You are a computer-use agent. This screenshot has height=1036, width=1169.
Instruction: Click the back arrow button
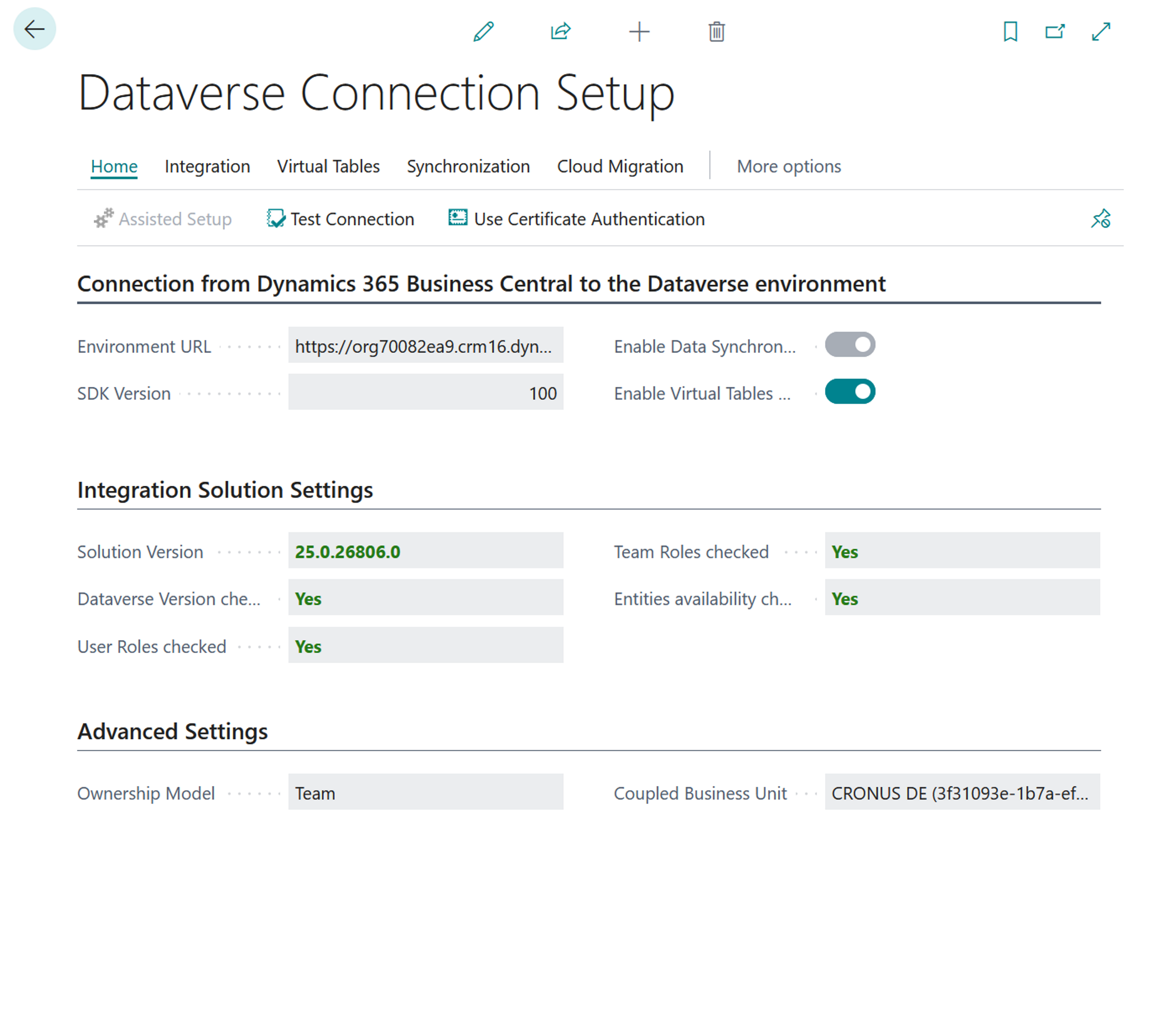[34, 29]
